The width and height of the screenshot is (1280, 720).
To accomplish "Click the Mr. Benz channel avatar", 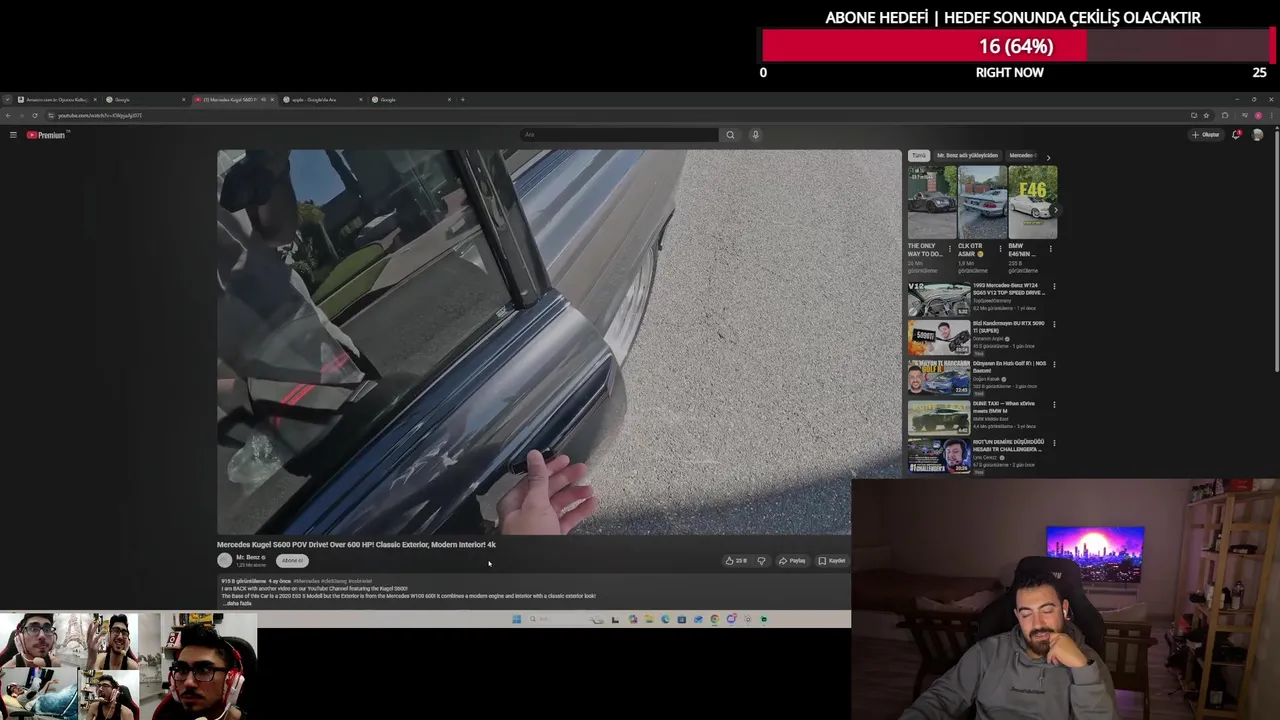I will pos(225,561).
